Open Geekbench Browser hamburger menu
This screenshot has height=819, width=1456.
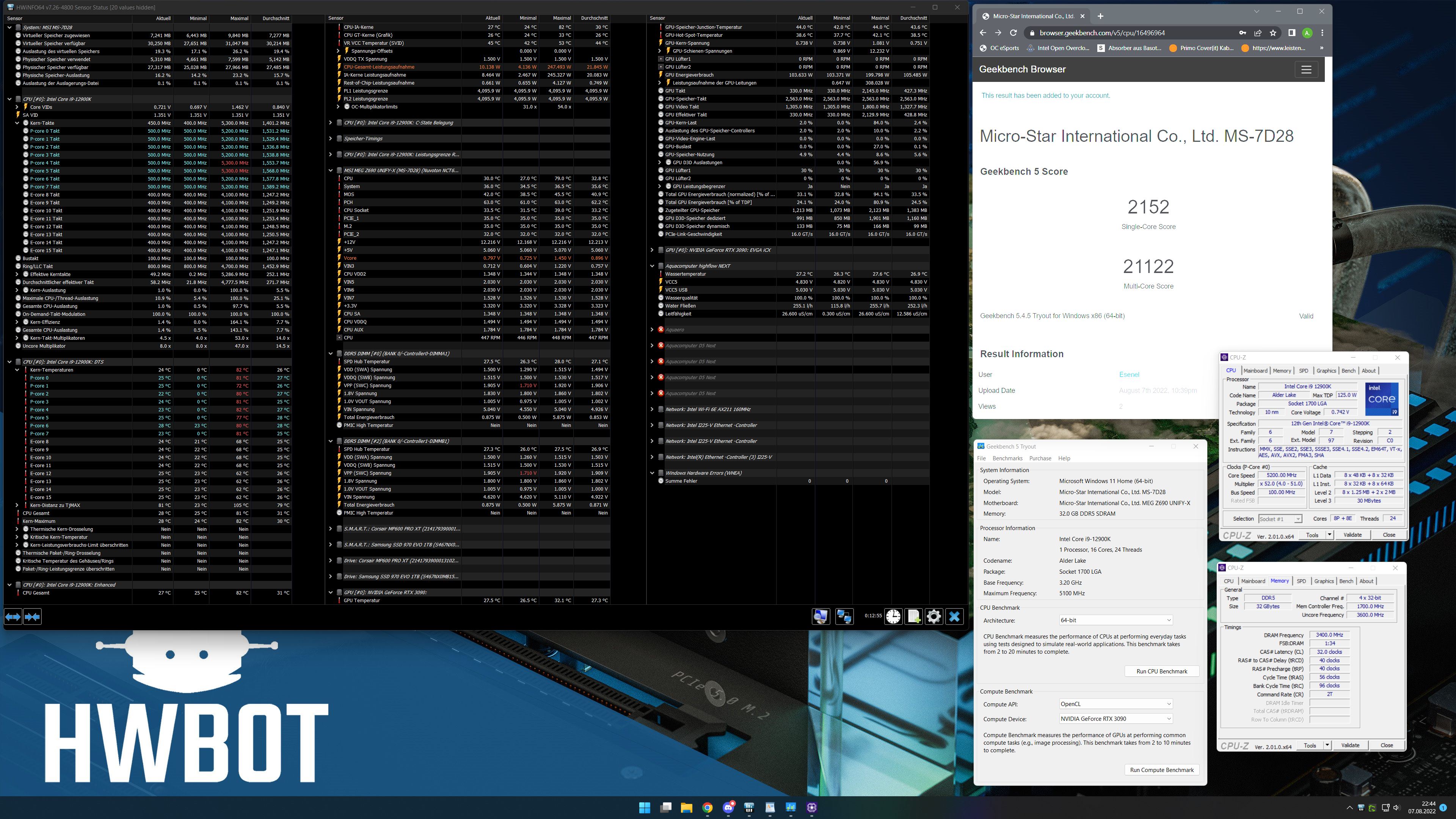[1305, 69]
